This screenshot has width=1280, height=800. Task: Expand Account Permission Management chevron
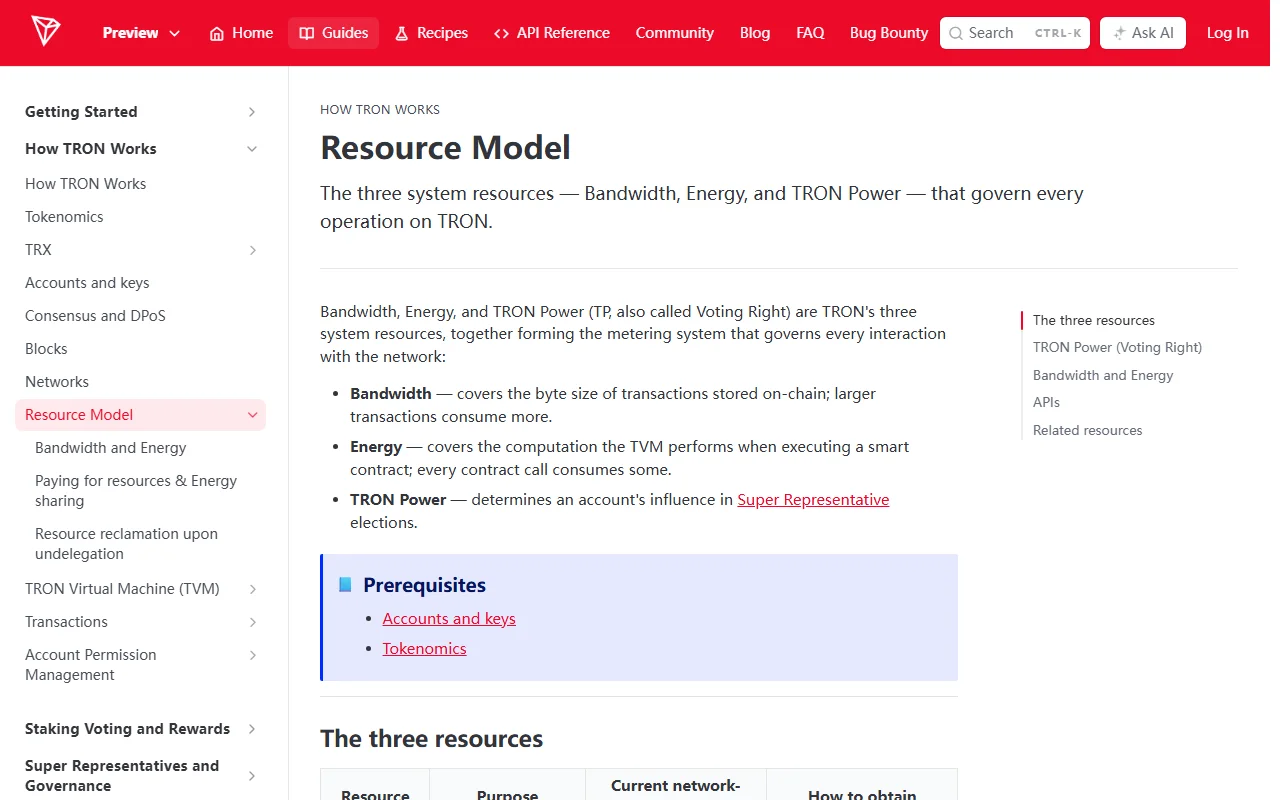coord(252,655)
